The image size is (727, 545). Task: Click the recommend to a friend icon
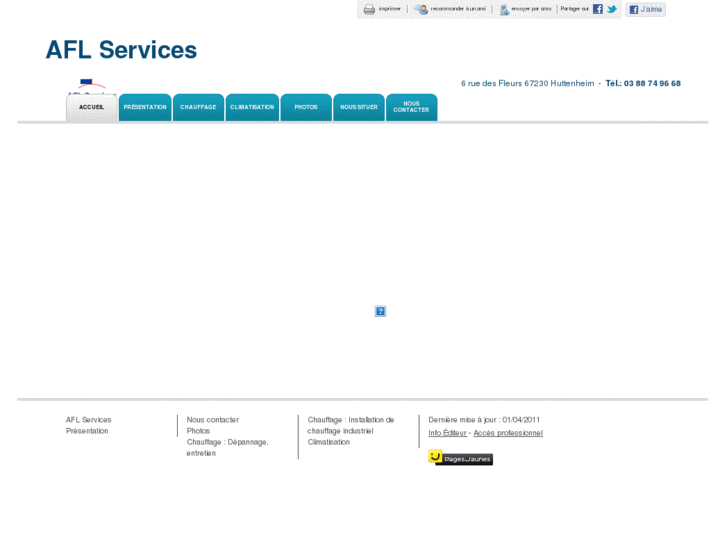point(421,9)
